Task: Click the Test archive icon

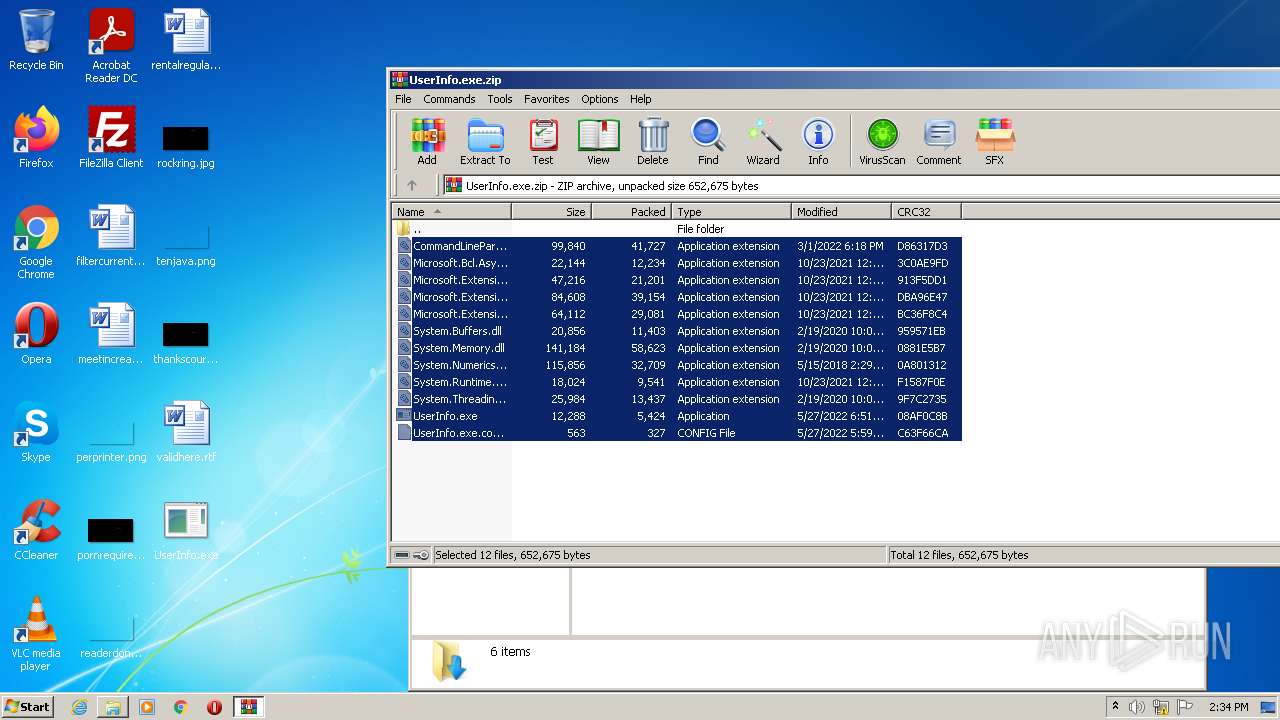Action: click(x=543, y=141)
